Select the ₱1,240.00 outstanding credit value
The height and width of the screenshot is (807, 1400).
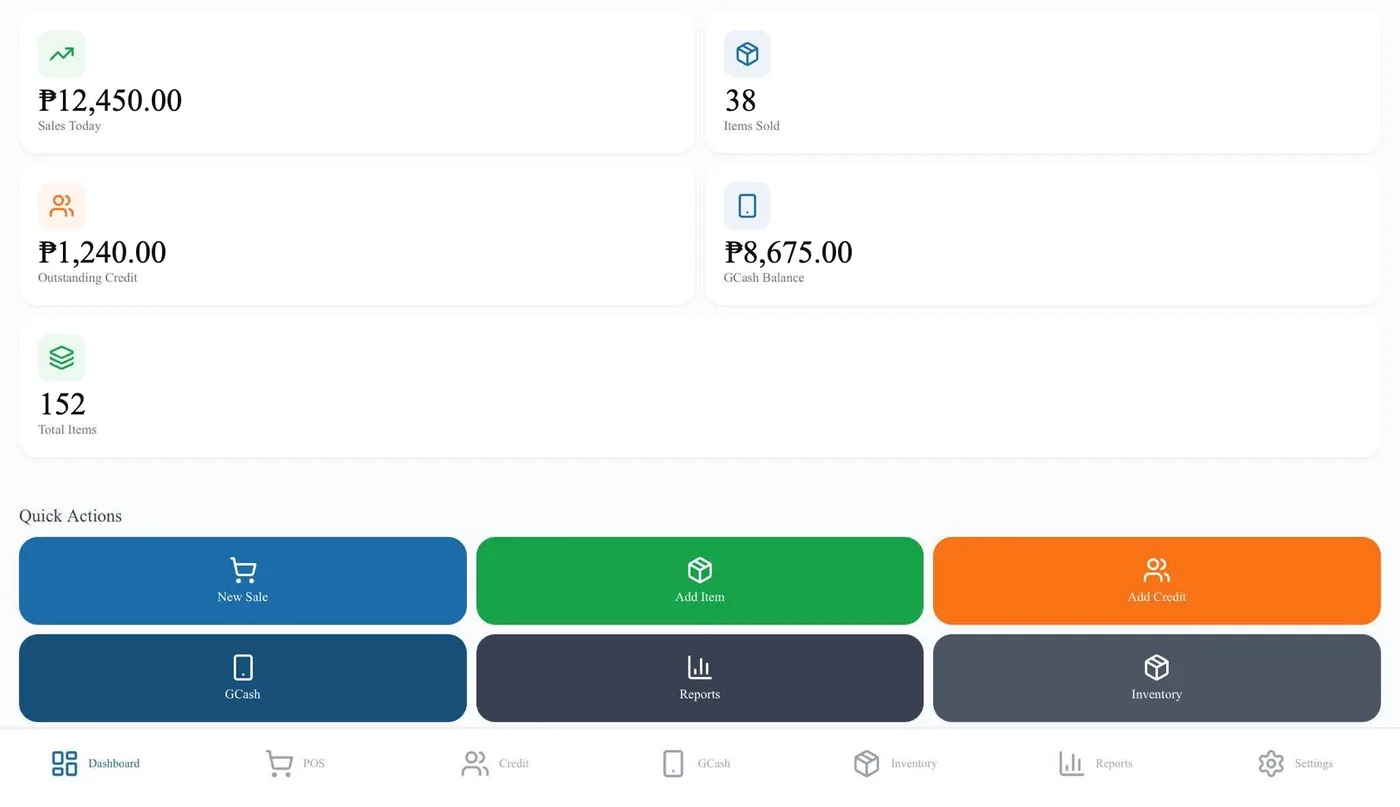pos(102,252)
